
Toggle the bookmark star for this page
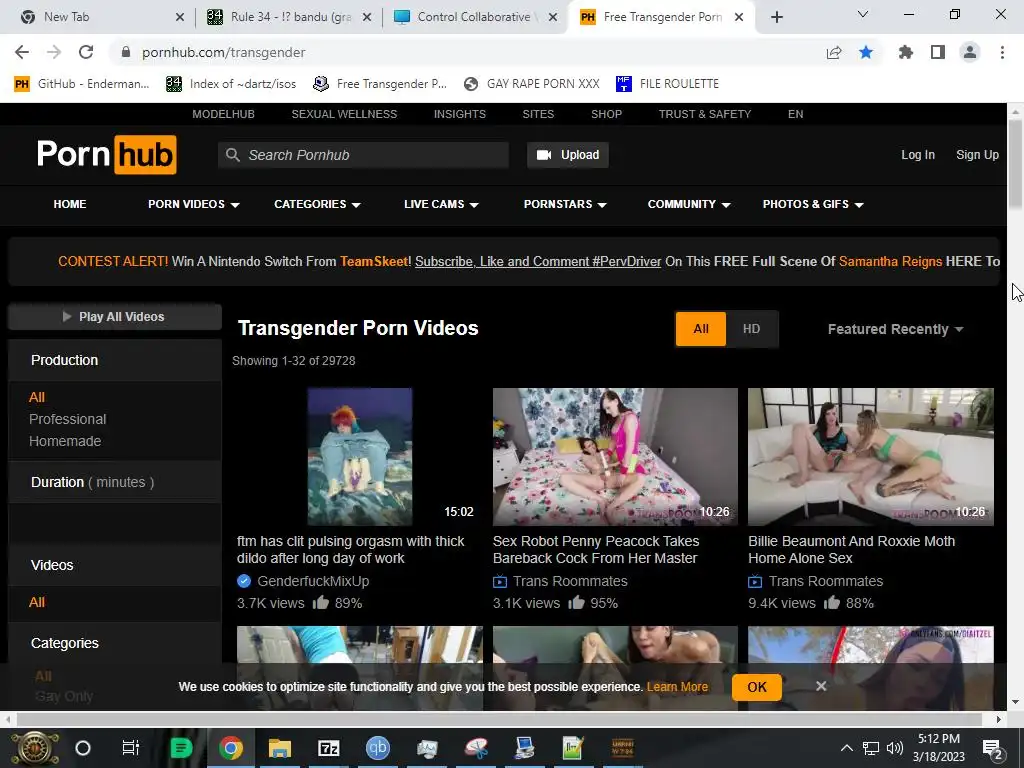(x=866, y=52)
